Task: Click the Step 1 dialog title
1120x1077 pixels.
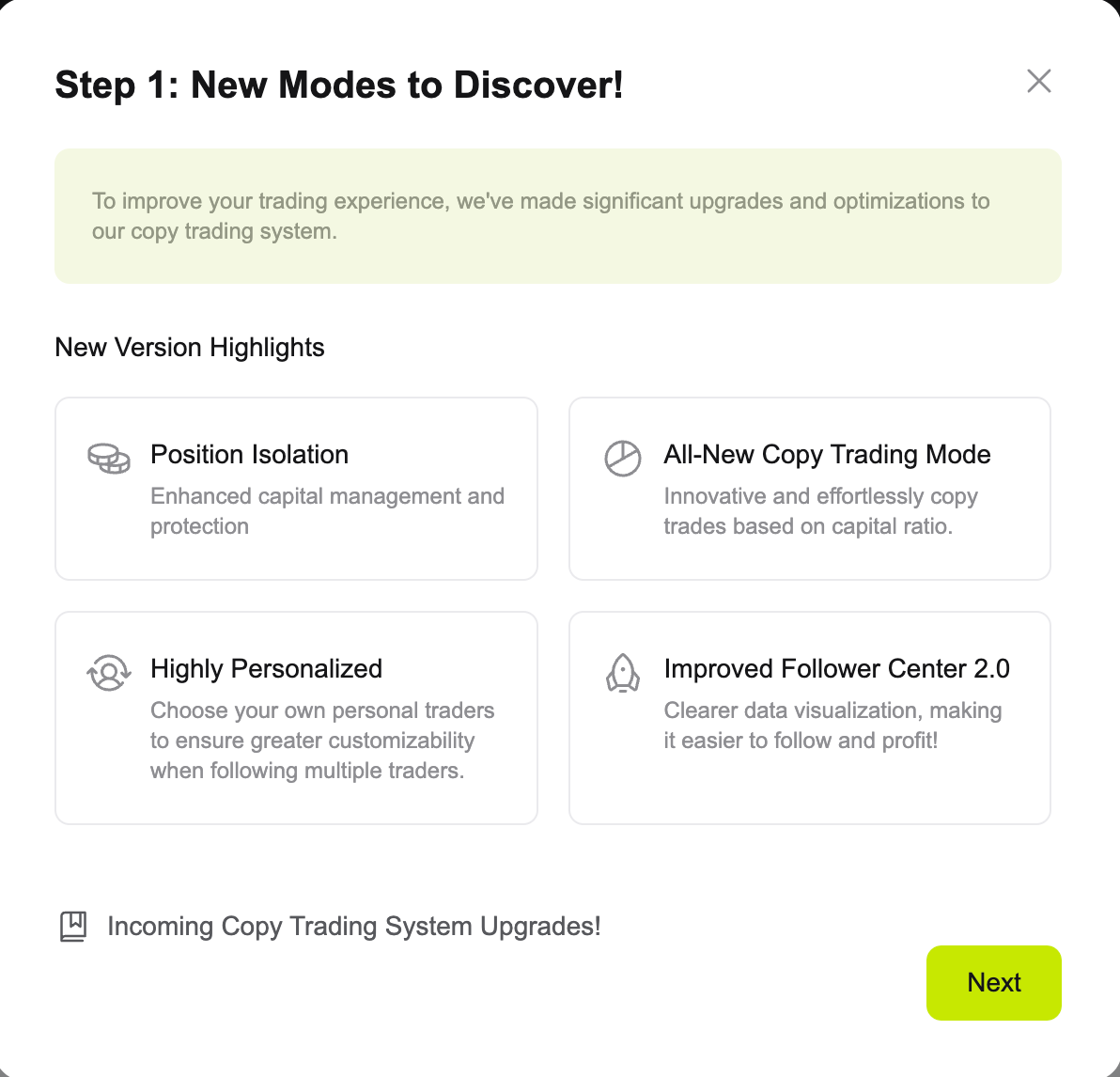Action: pyautogui.click(x=339, y=86)
